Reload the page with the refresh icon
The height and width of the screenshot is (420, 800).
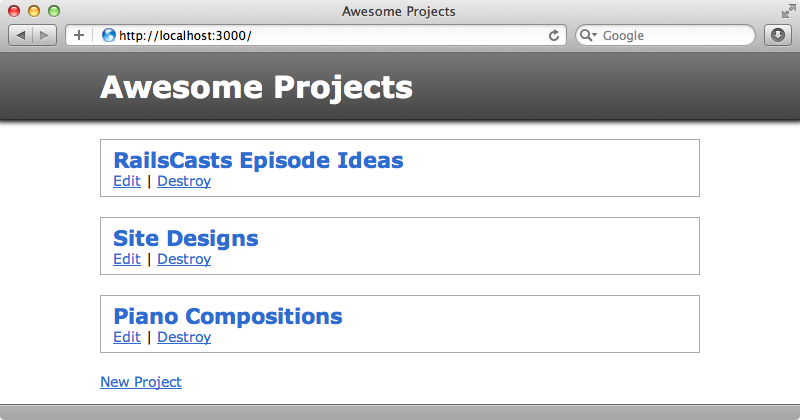(x=554, y=35)
